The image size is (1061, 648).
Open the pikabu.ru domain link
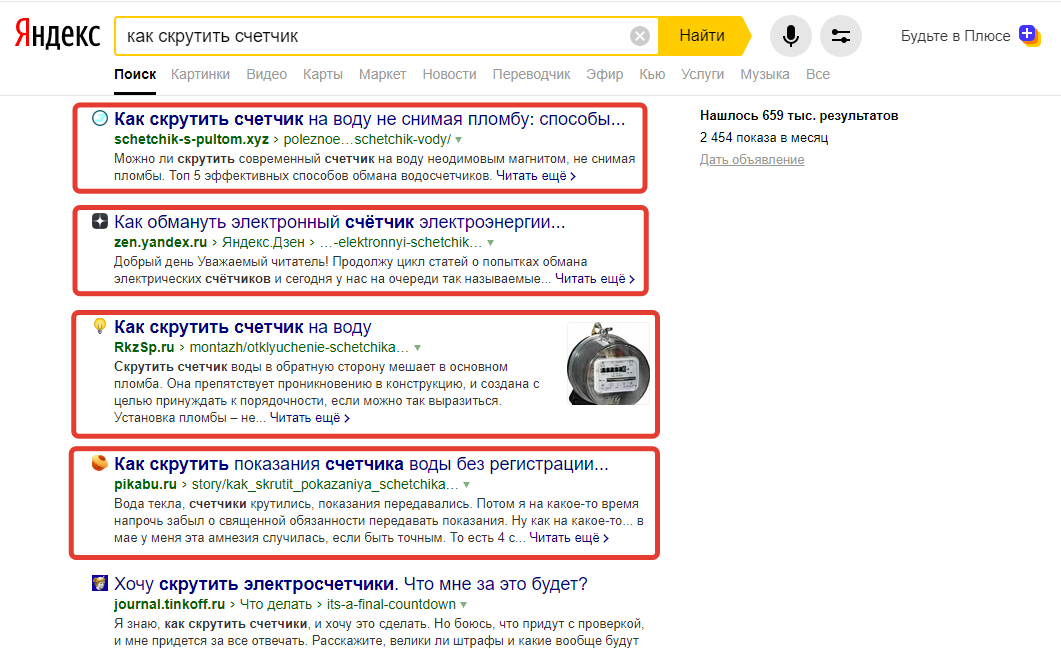pos(145,484)
